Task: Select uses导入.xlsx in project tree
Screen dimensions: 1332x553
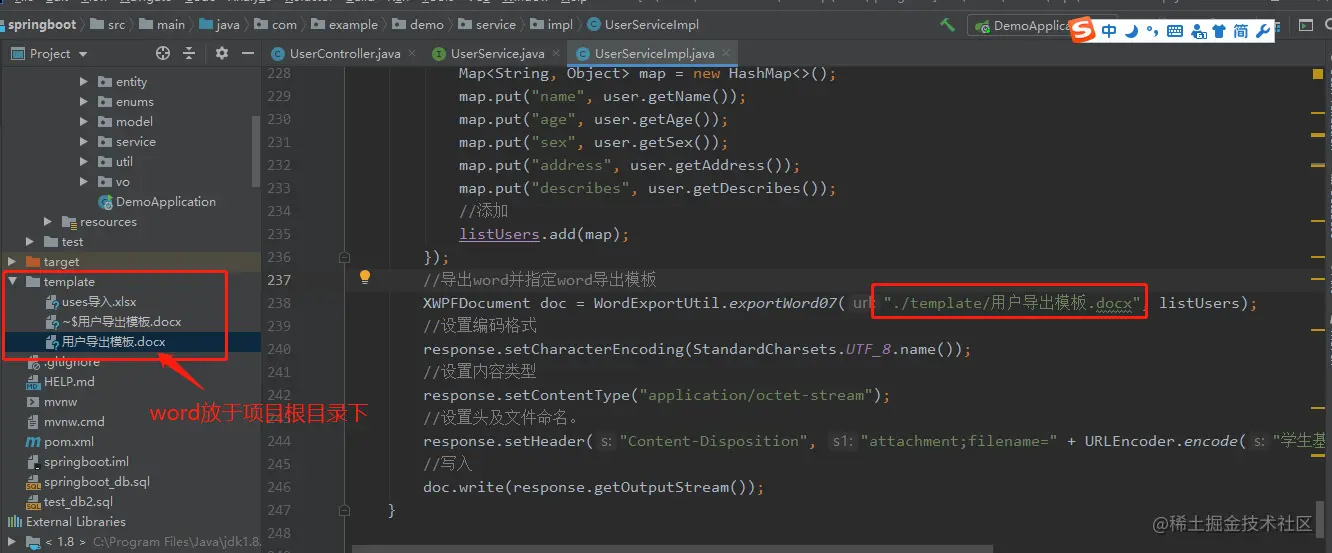Action: click(x=99, y=301)
